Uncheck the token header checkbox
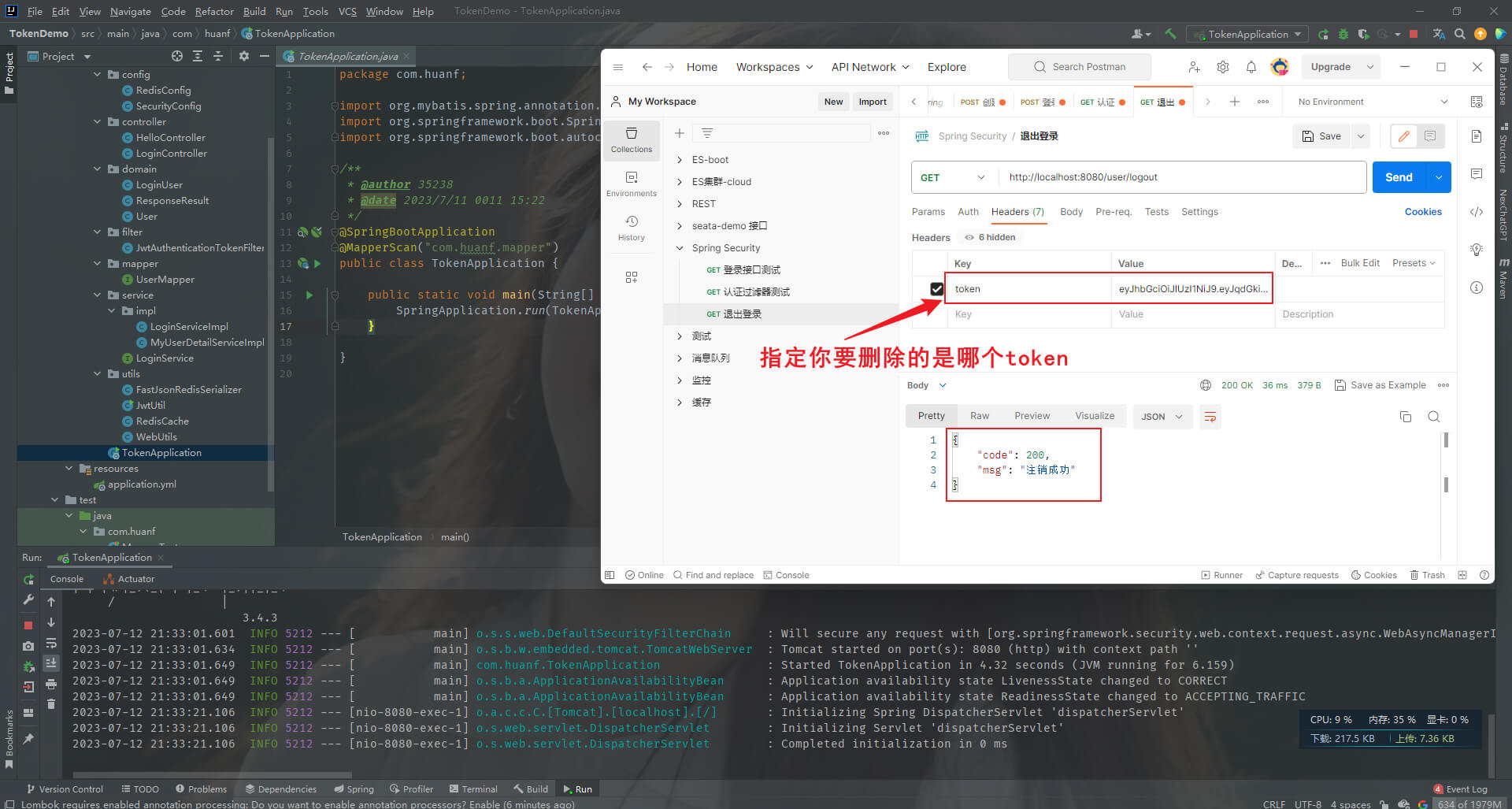This screenshot has width=1512, height=809. coord(936,289)
